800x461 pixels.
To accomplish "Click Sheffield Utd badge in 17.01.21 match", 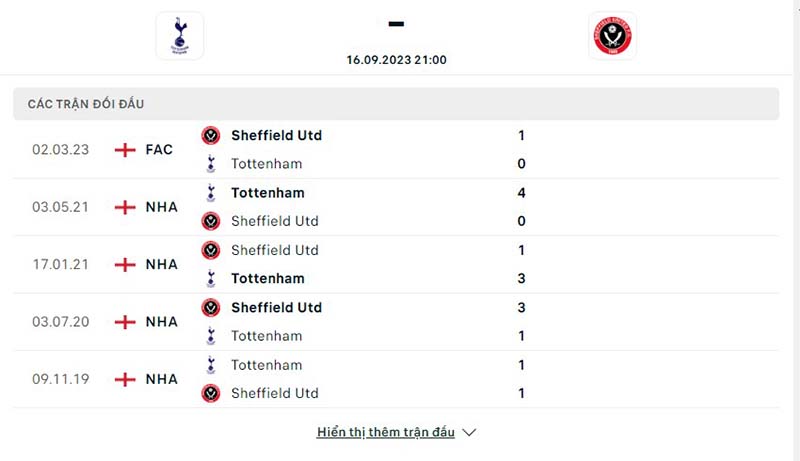I will [x=211, y=250].
